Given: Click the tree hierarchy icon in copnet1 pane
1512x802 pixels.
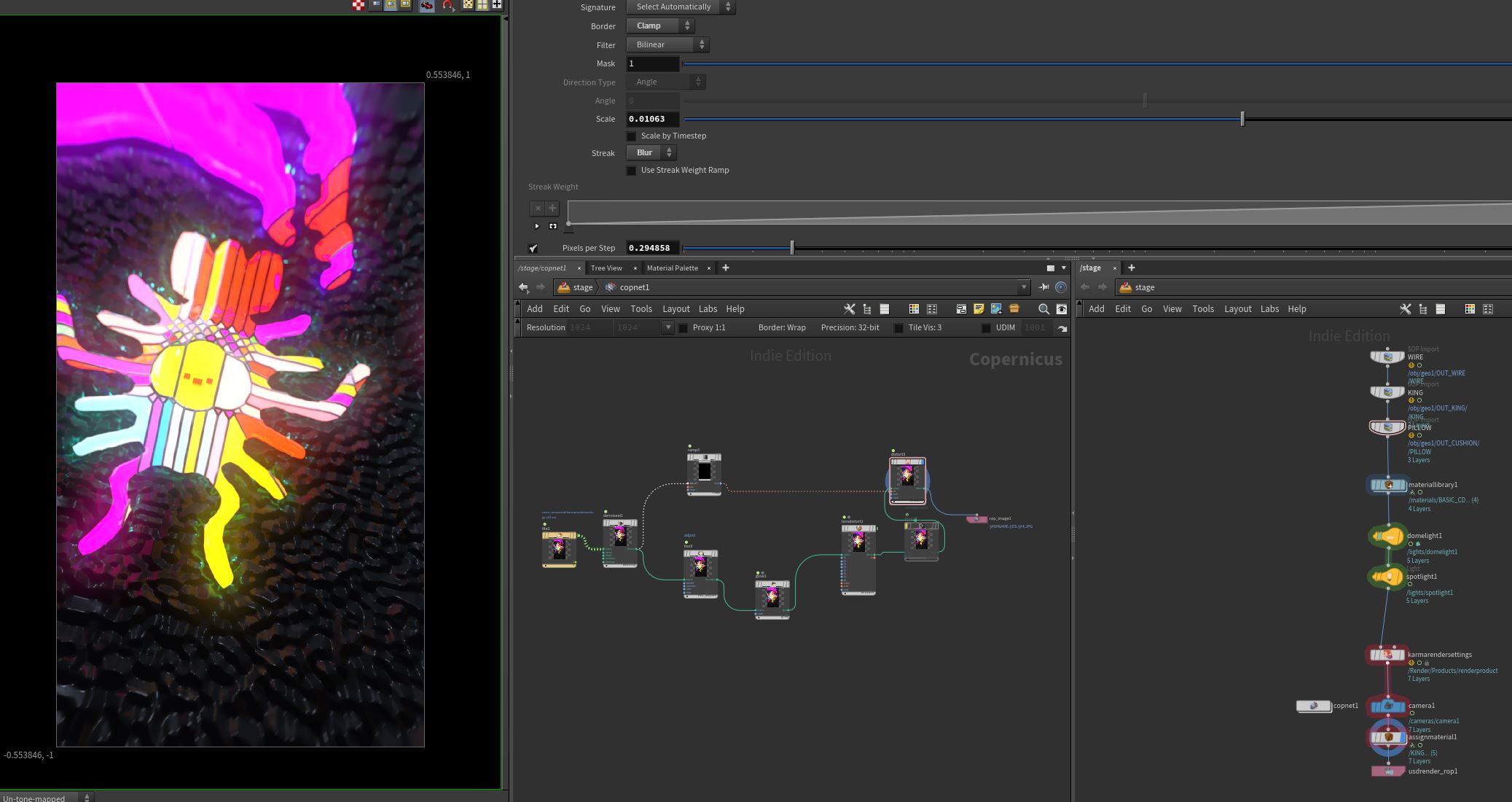Looking at the screenshot, I should (867, 309).
